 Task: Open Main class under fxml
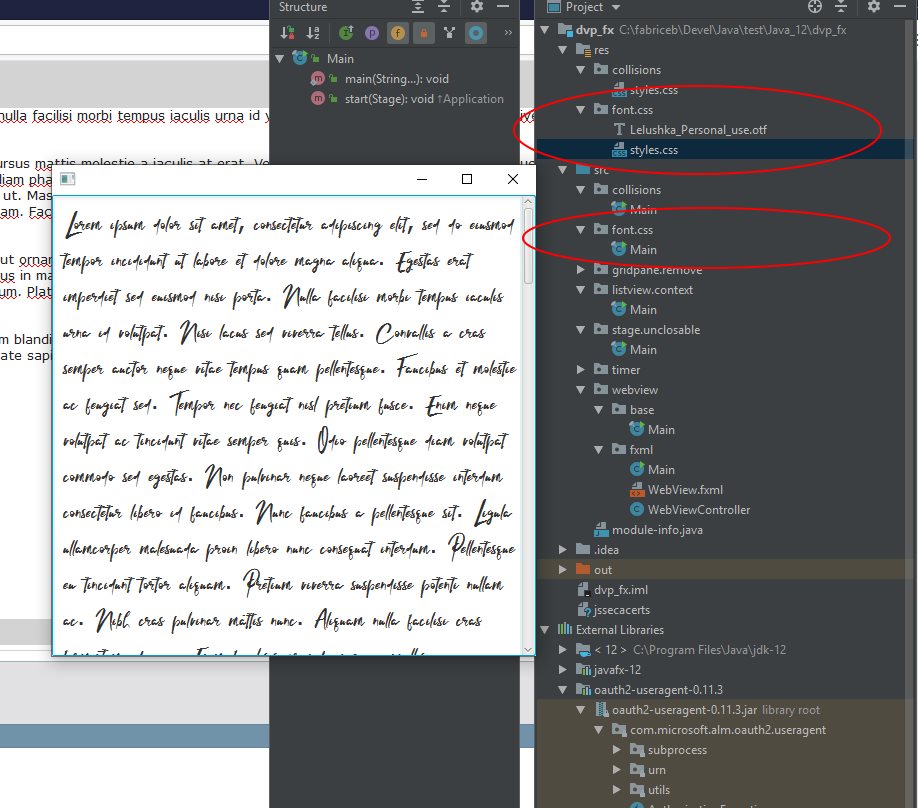coord(661,470)
